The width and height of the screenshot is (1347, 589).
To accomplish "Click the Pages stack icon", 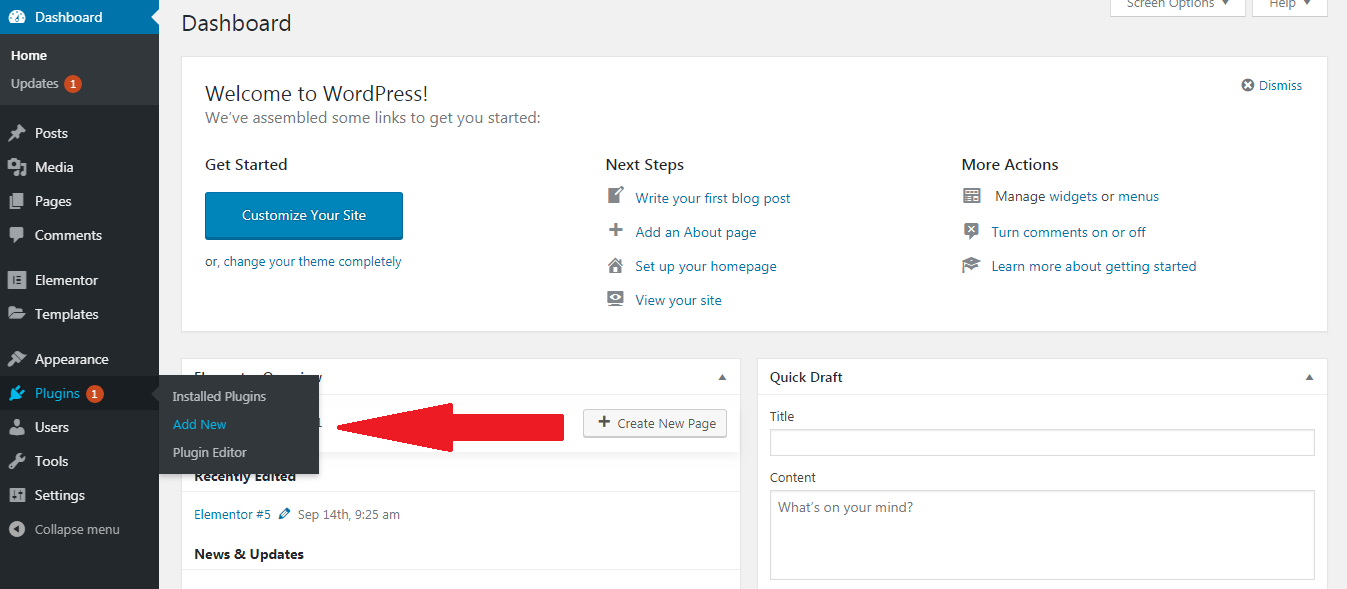I will [x=17, y=201].
